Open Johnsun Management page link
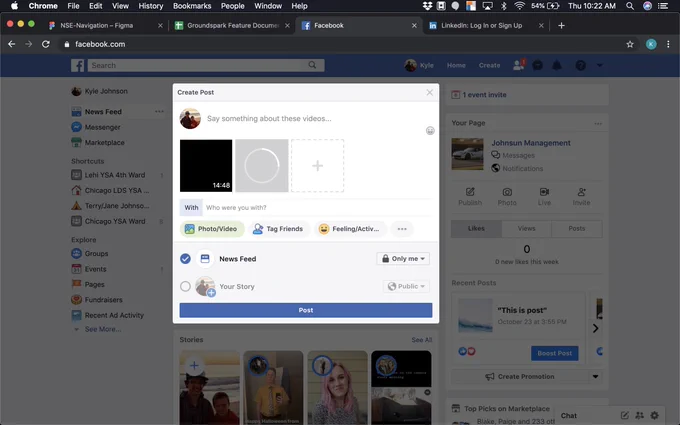680x425 pixels. coord(531,143)
